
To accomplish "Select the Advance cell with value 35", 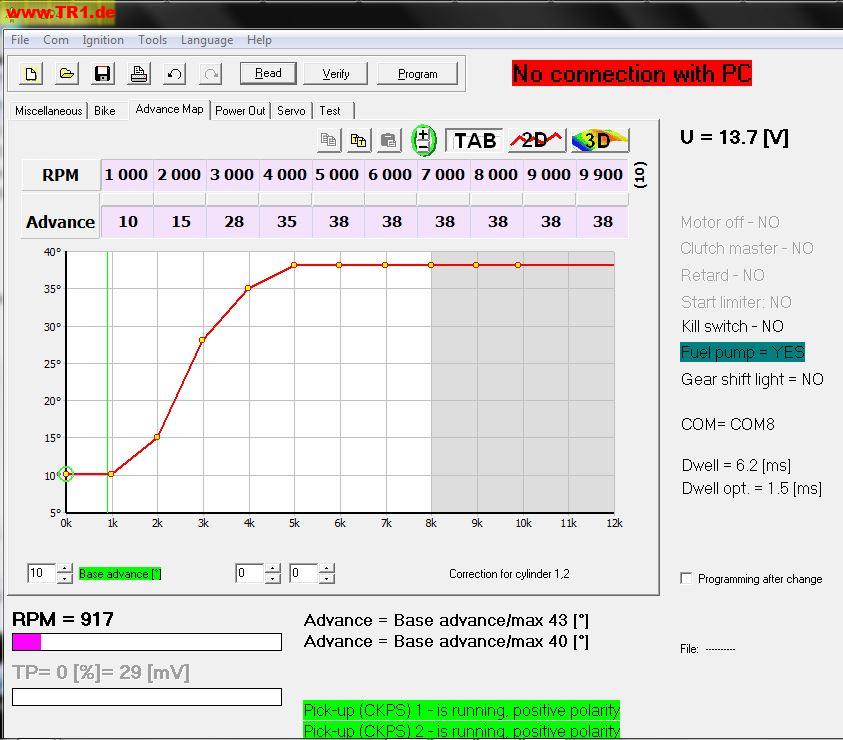I will click(x=286, y=222).
